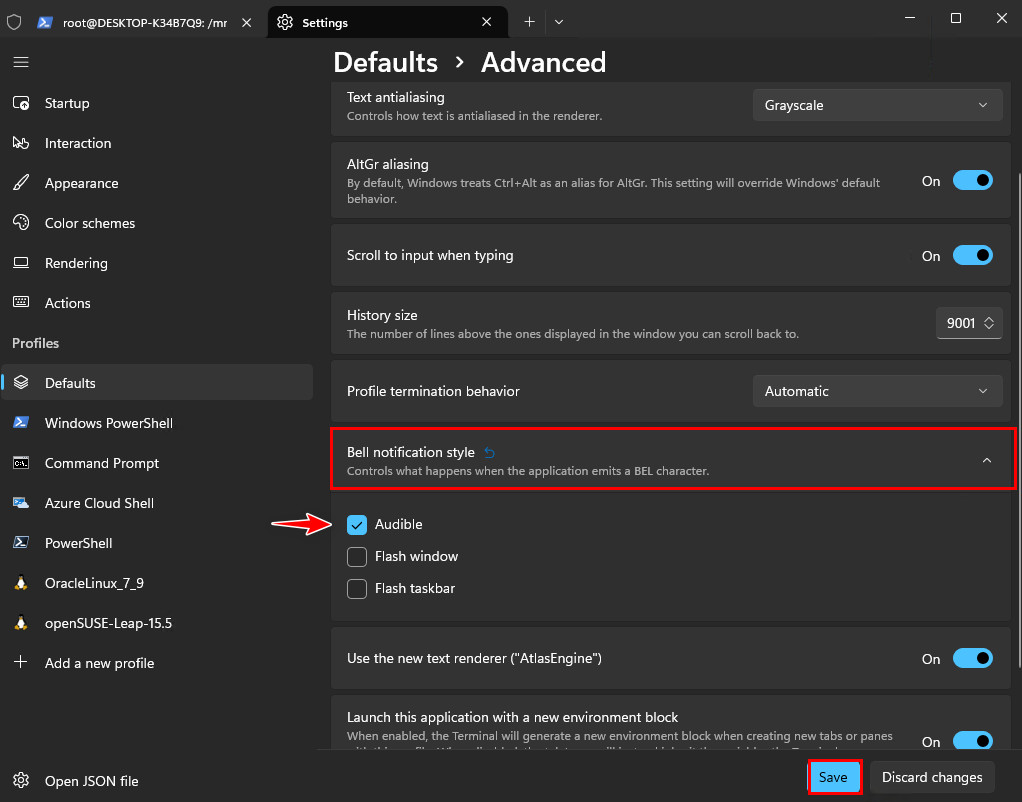Go to the Interaction settings page
Image resolution: width=1022 pixels, height=802 pixels.
point(157,143)
